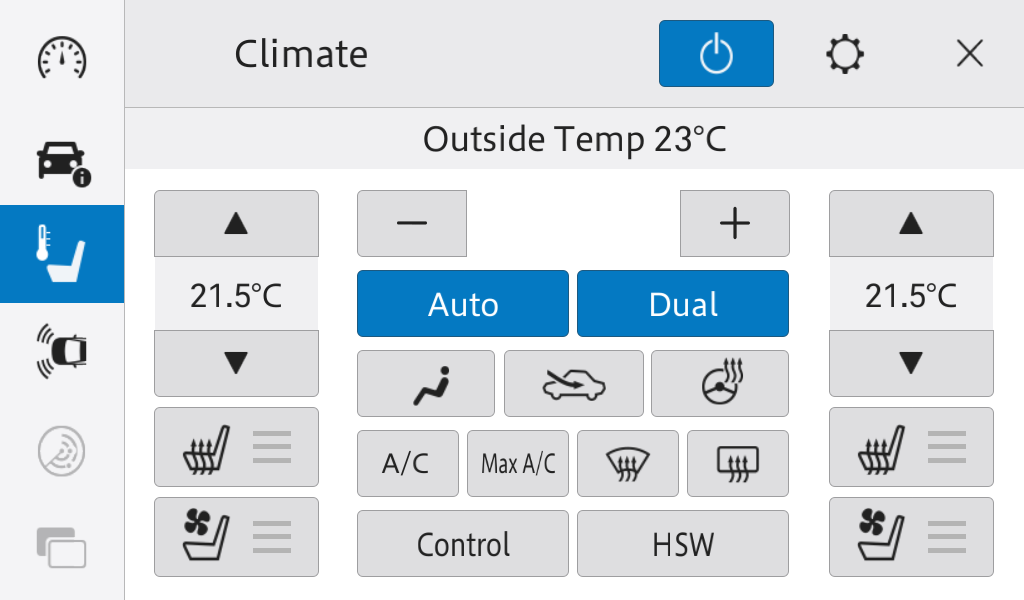Toggle Dual zone mode
Image resolution: width=1024 pixels, height=600 pixels.
(x=683, y=304)
